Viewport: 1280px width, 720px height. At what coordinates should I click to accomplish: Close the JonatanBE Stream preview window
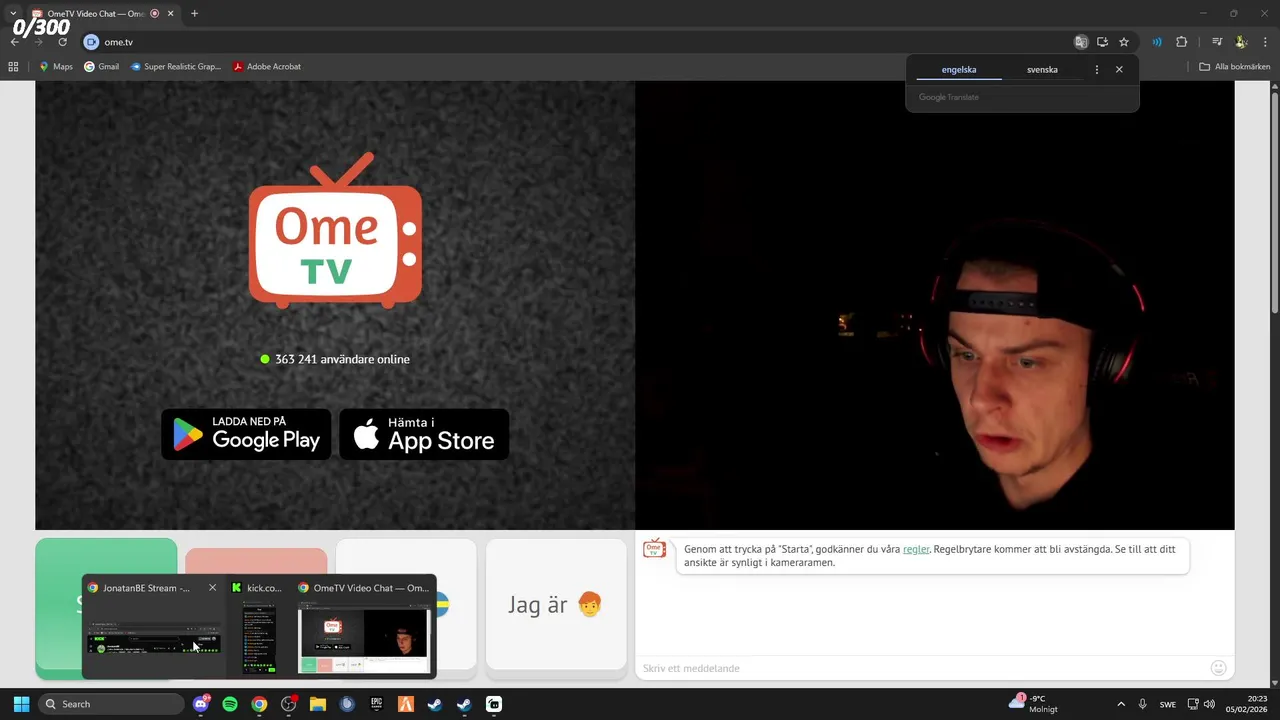212,588
